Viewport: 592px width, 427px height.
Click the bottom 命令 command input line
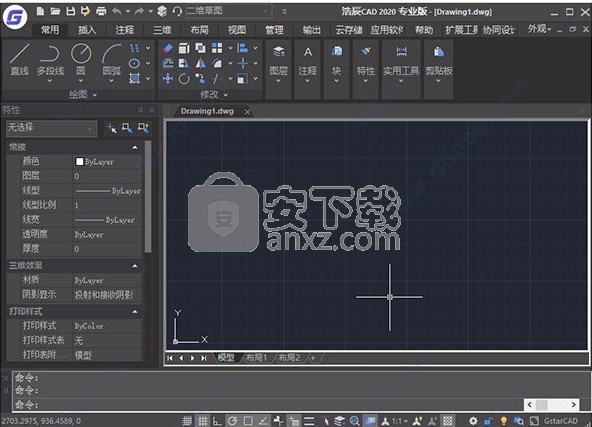point(268,405)
